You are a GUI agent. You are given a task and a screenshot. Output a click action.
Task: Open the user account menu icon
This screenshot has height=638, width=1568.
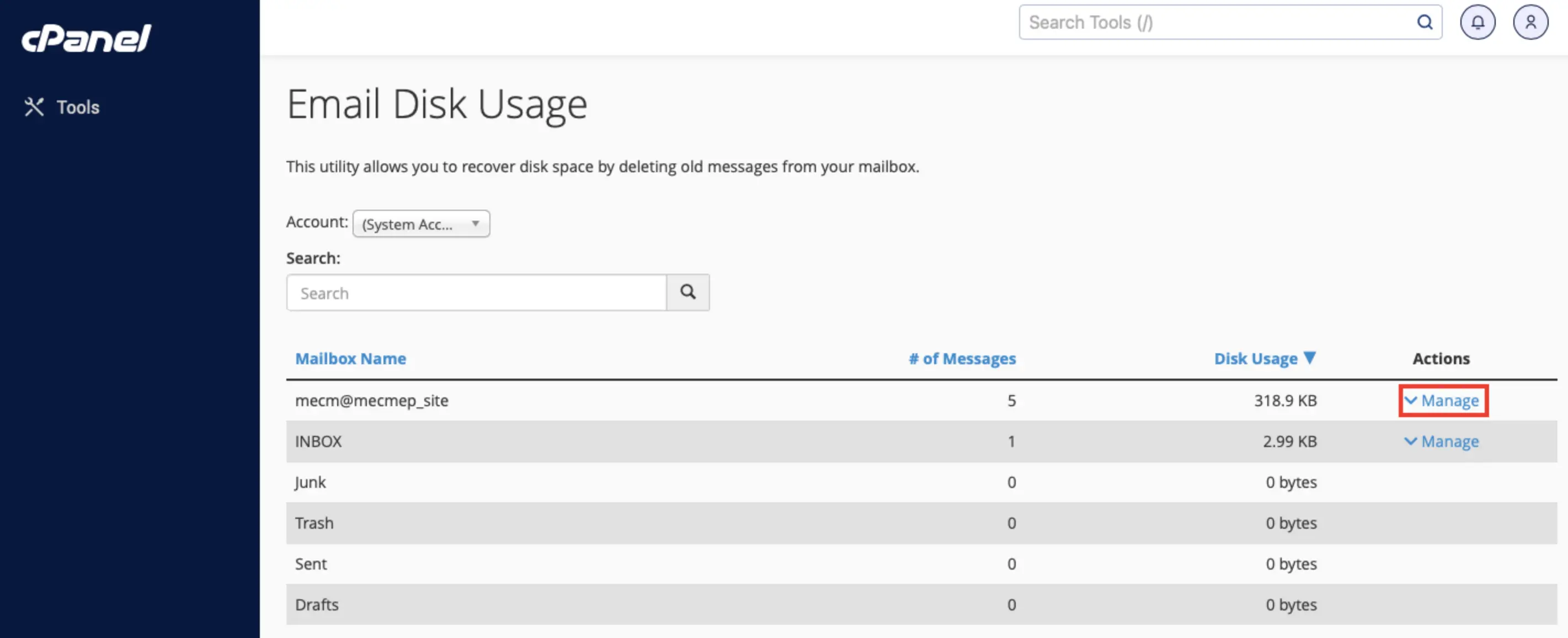coord(1530,23)
